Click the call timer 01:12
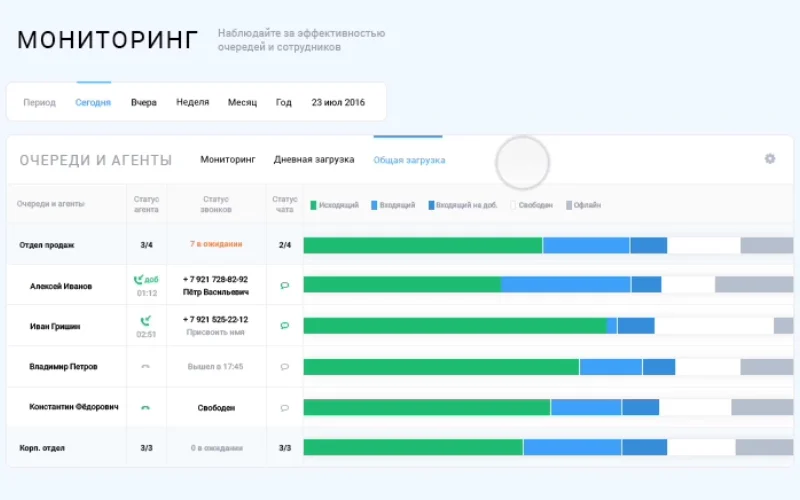This screenshot has height=500, width=800. tap(147, 293)
